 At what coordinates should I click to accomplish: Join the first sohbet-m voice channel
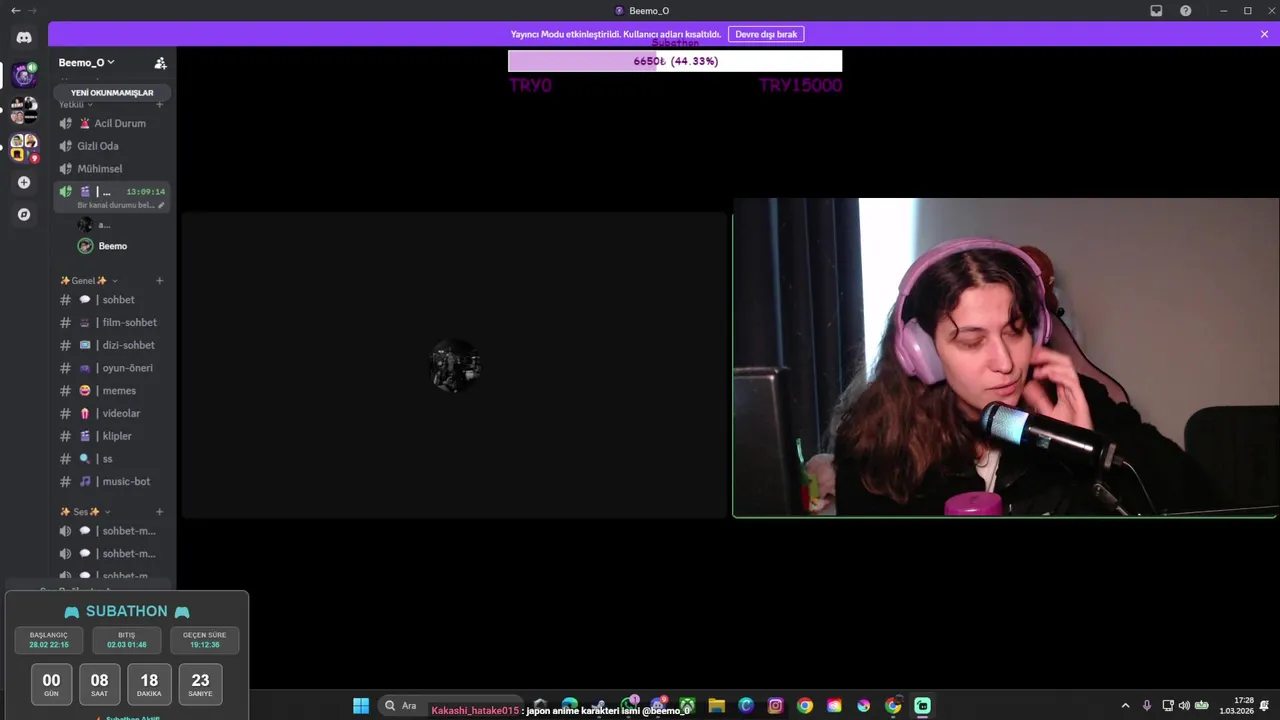coord(112,531)
